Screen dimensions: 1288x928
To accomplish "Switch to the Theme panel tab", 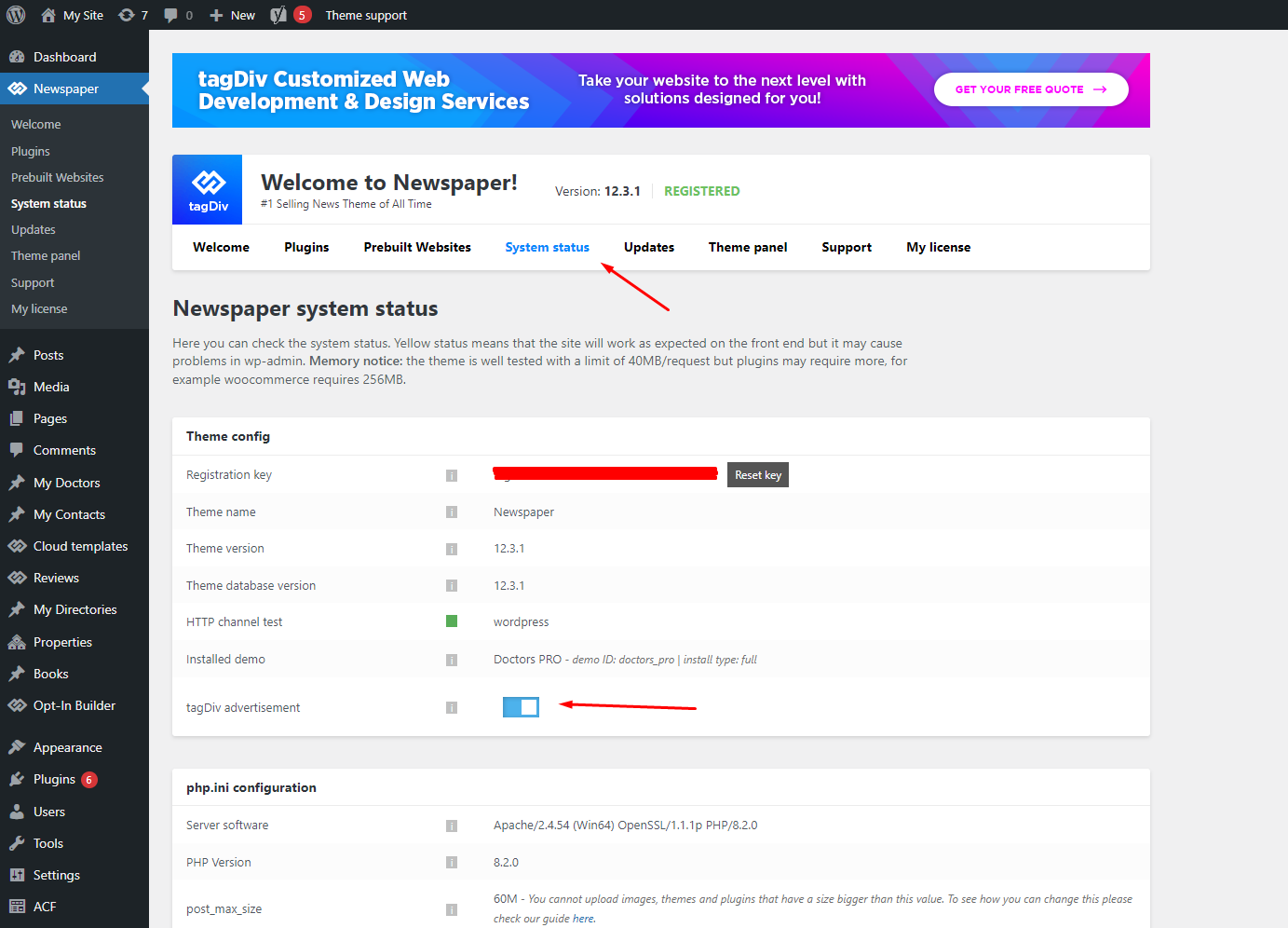I will [748, 247].
